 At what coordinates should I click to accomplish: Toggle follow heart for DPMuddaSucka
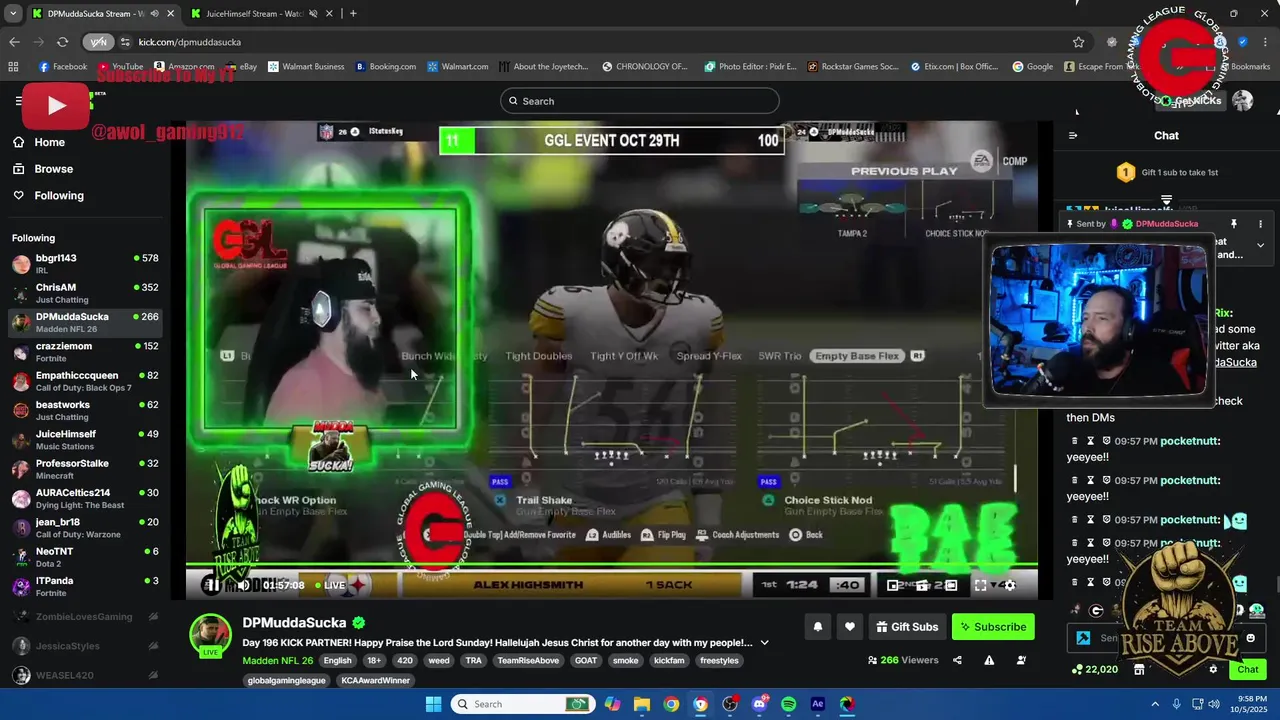pyautogui.click(x=850, y=627)
